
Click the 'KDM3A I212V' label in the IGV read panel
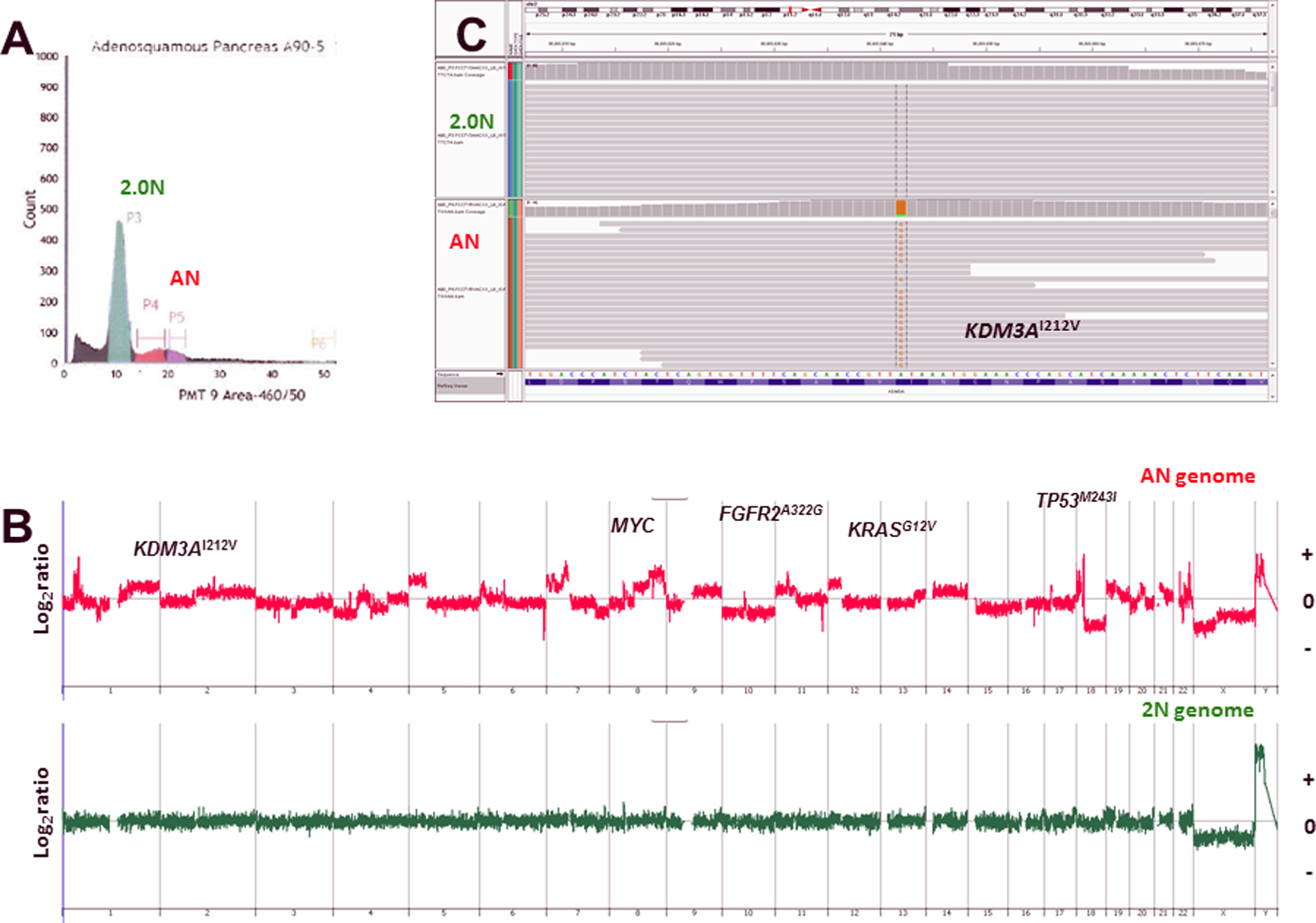1022,330
